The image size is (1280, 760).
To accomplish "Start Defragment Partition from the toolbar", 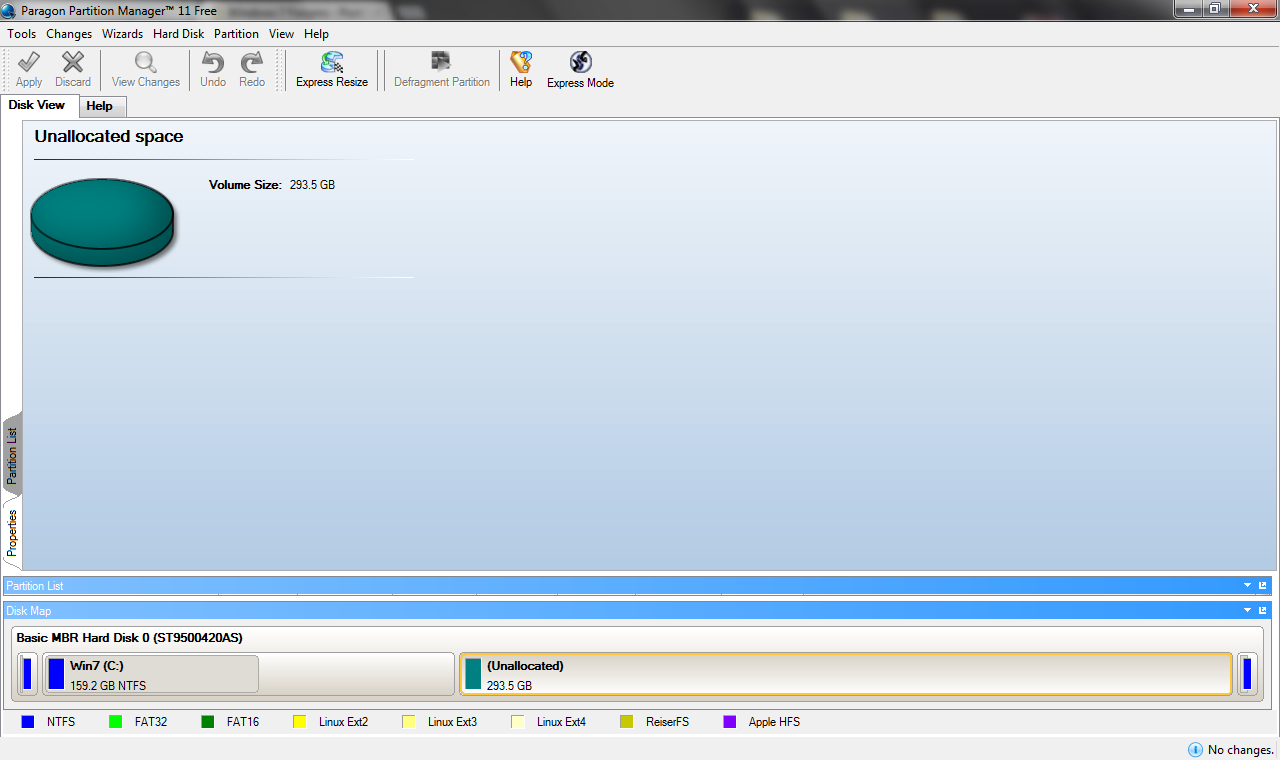I will click(x=442, y=70).
